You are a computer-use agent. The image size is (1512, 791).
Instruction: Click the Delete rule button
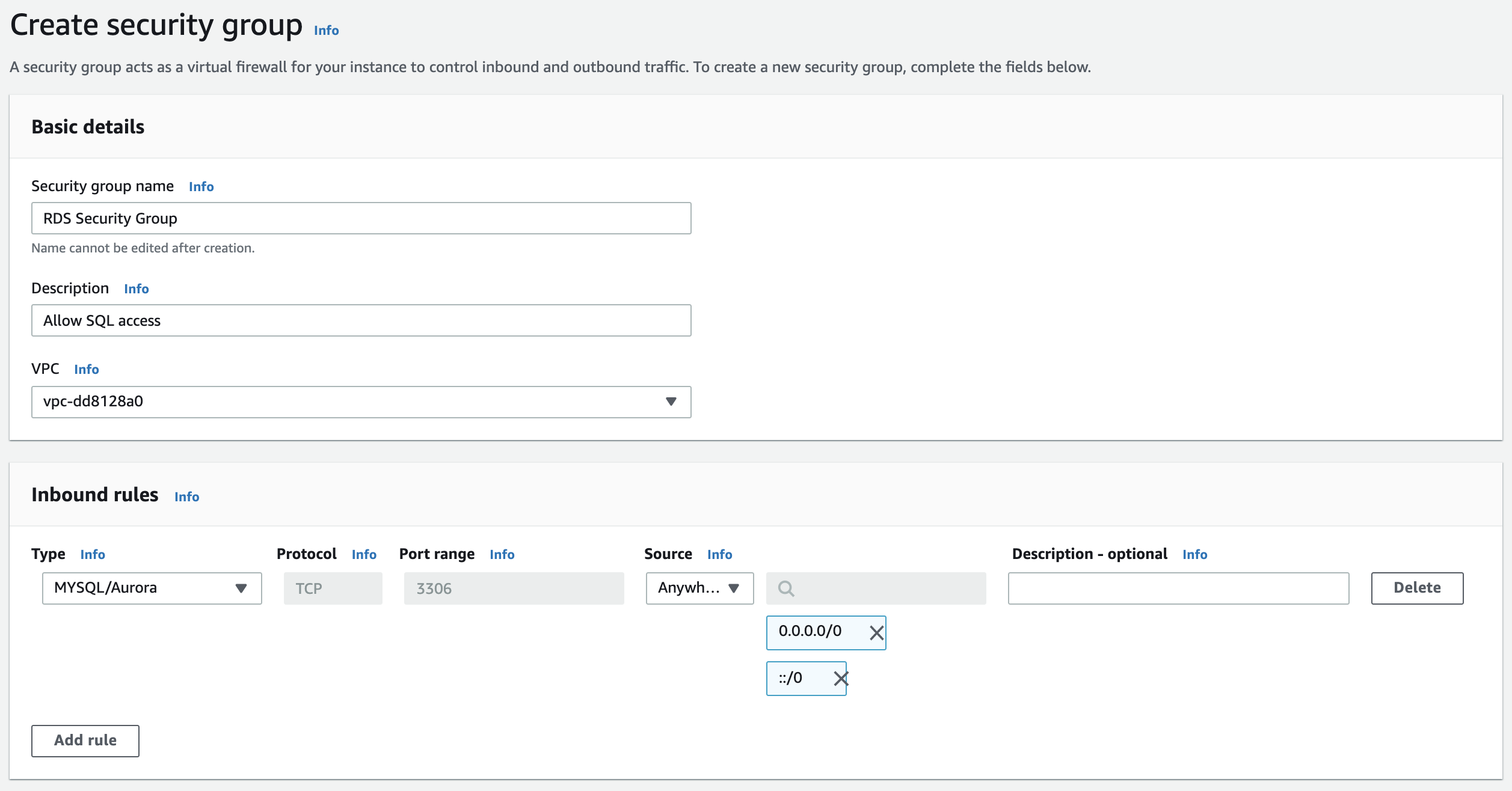click(x=1416, y=588)
